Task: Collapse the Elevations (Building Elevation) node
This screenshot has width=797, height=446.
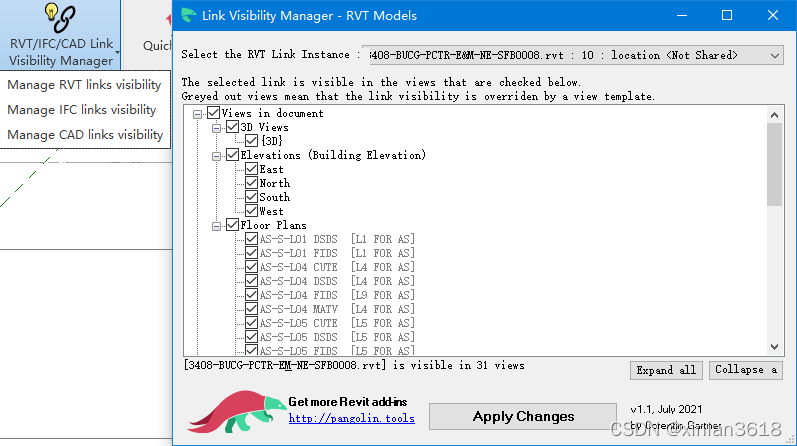Action: point(217,156)
